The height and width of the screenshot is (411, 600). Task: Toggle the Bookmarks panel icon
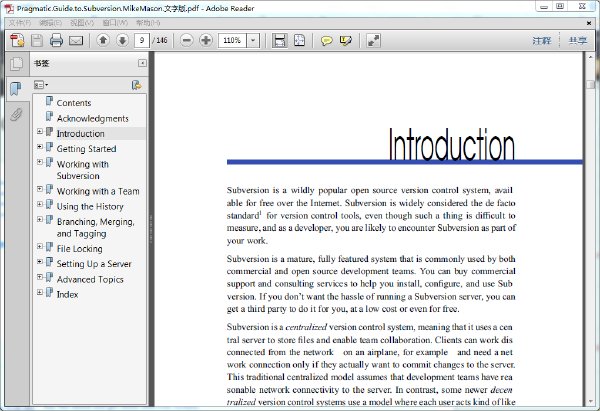click(x=16, y=89)
